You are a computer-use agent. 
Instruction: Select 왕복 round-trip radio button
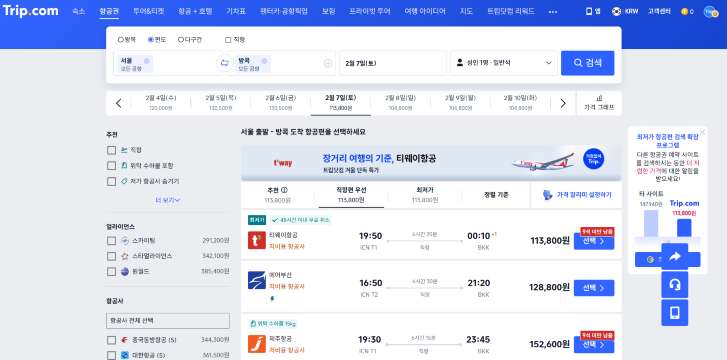(121, 40)
